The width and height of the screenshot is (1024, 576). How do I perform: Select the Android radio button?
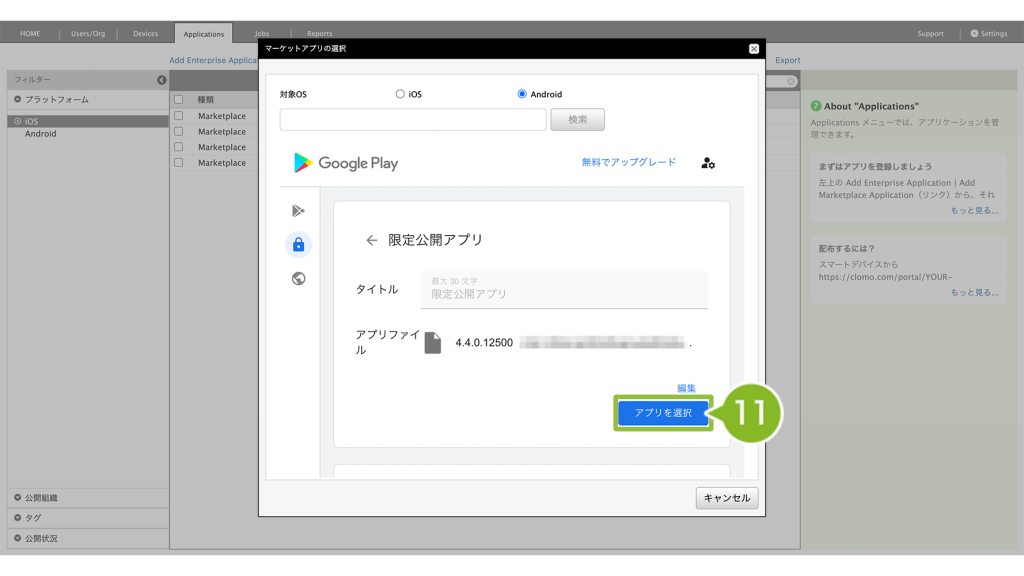click(522, 94)
